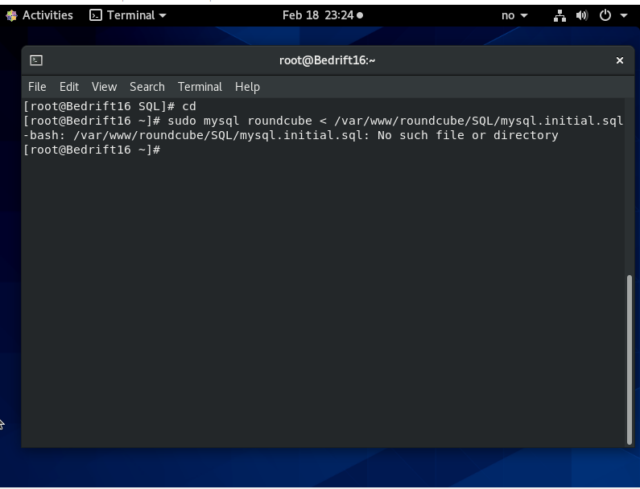Expand the 'no' keyboard layout selector

[x=515, y=15]
